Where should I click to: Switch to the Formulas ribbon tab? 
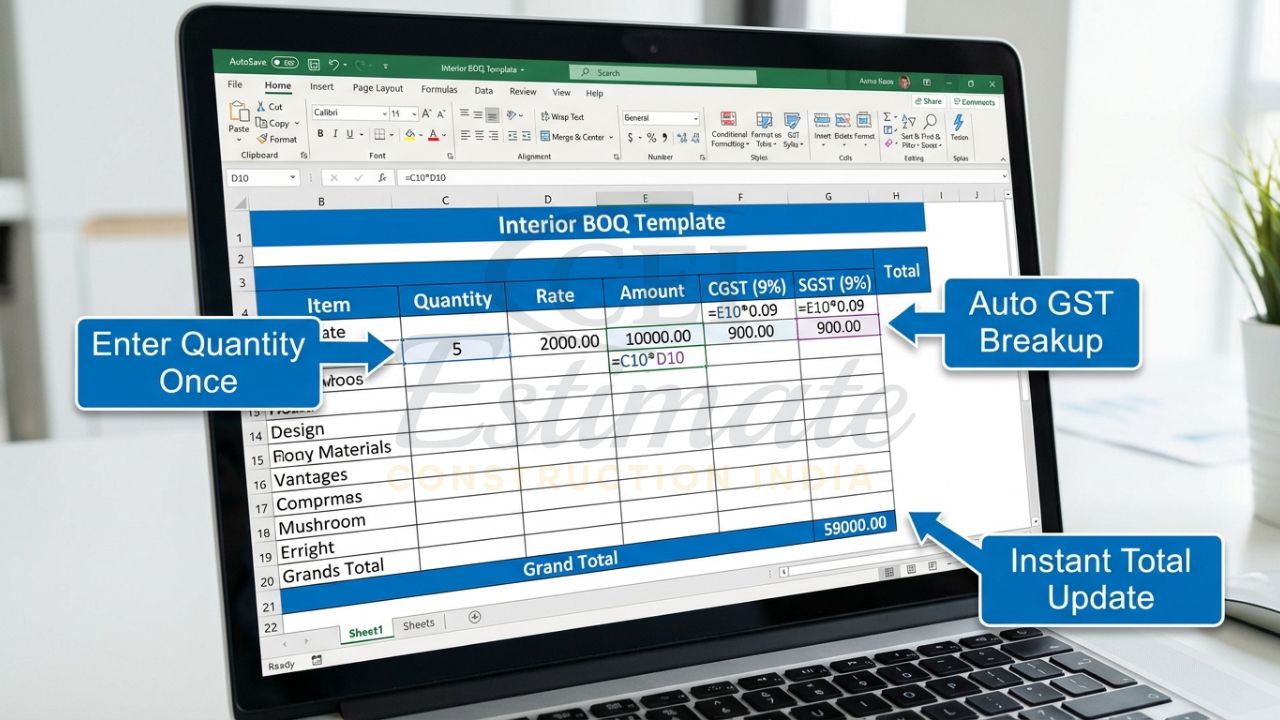click(x=440, y=89)
